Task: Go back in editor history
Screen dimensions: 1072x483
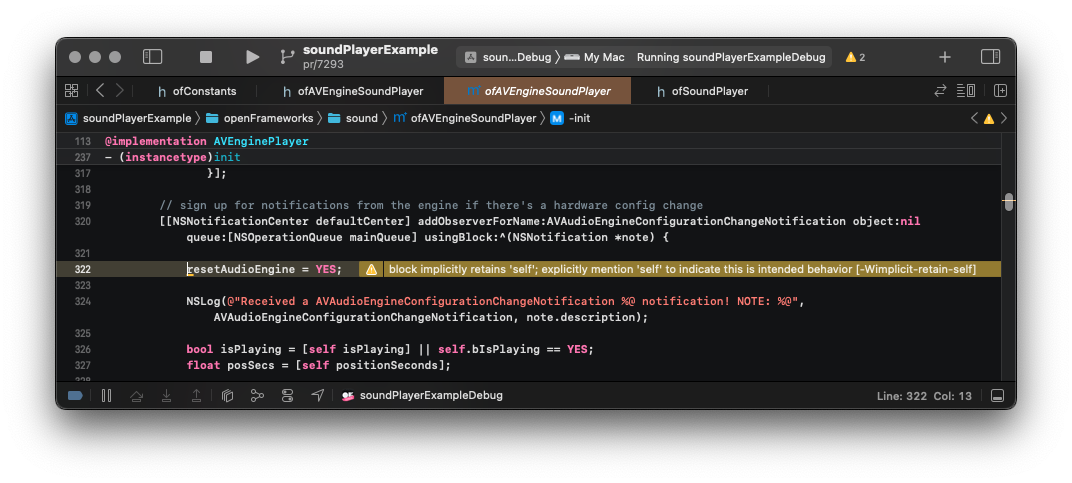Action: tap(100, 90)
